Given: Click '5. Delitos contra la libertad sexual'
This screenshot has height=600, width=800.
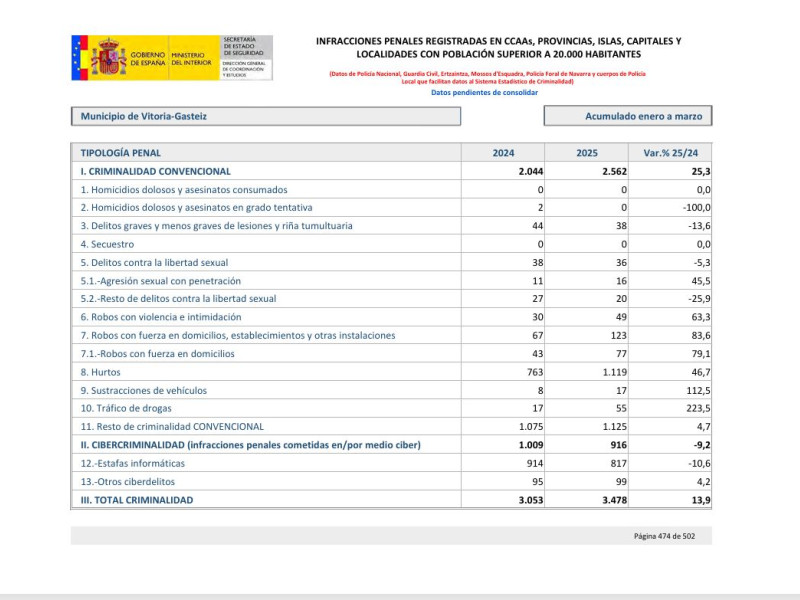Looking at the screenshot, I should coord(154,263).
